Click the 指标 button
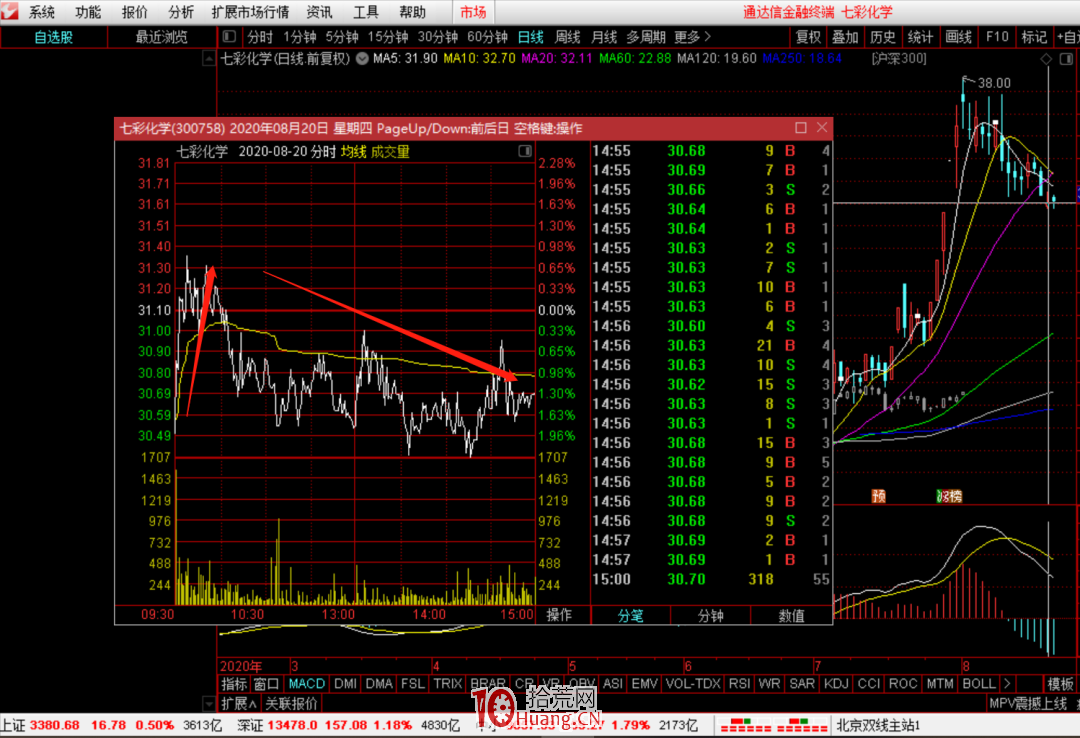Screen dimensions: 1080x738 234,684
